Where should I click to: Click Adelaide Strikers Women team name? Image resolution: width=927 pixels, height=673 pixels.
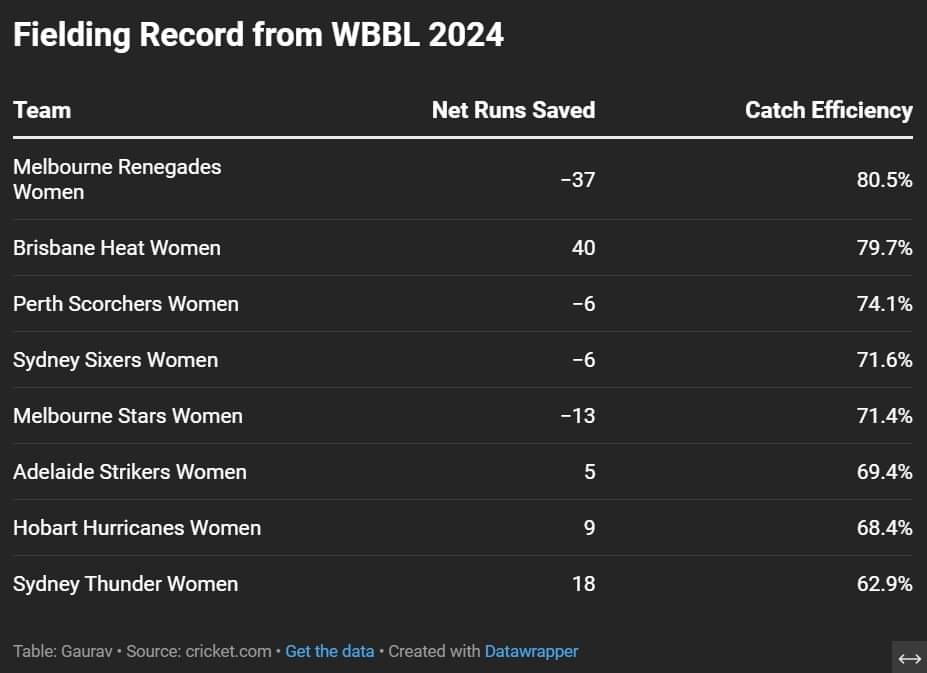coord(130,472)
